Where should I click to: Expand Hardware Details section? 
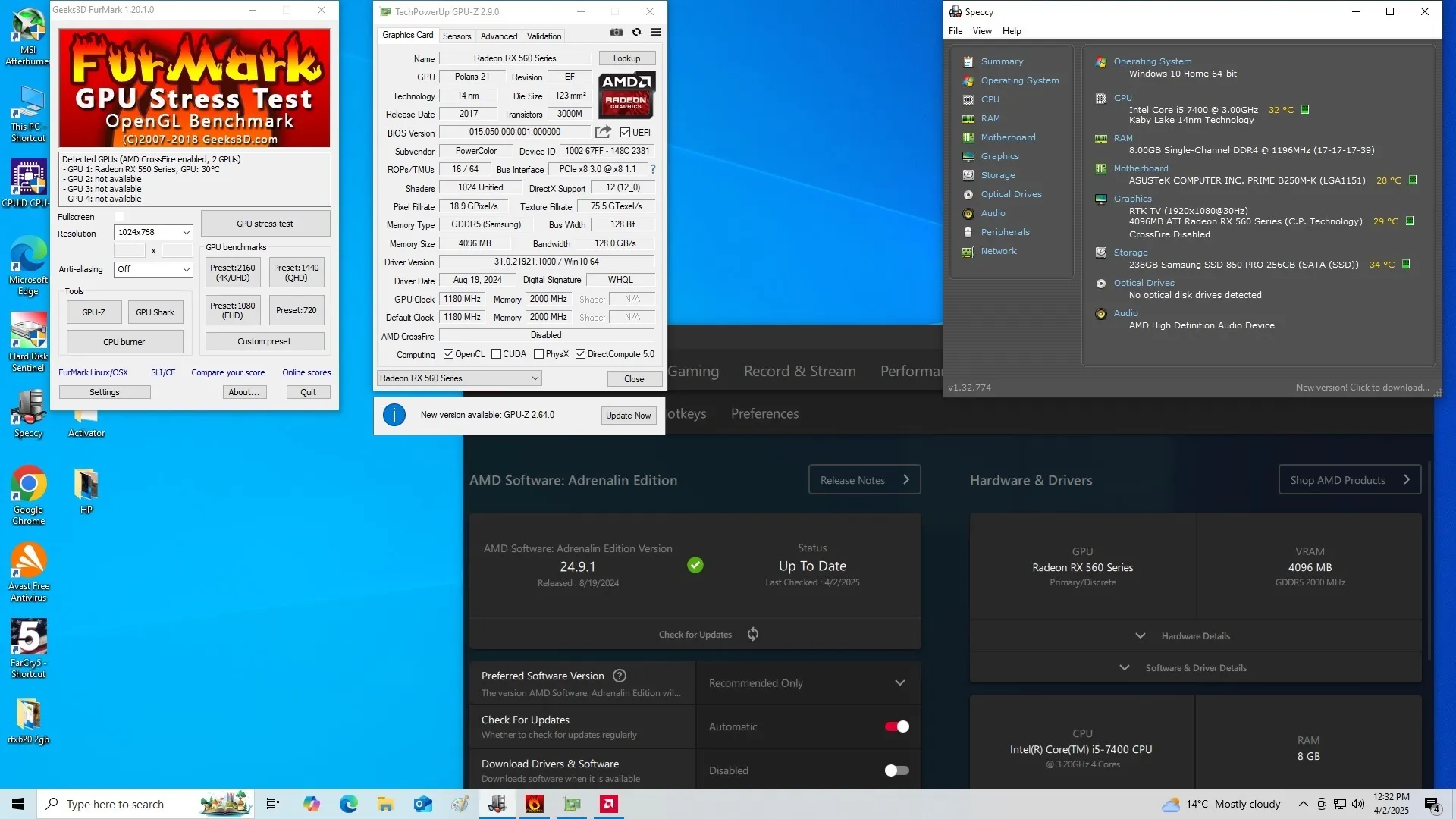[1195, 635]
